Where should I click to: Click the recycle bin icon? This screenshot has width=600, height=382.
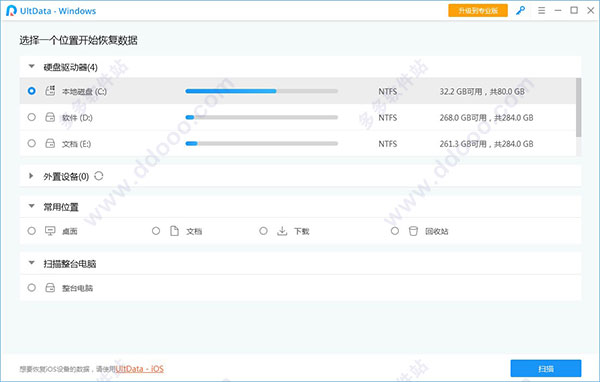pos(413,231)
